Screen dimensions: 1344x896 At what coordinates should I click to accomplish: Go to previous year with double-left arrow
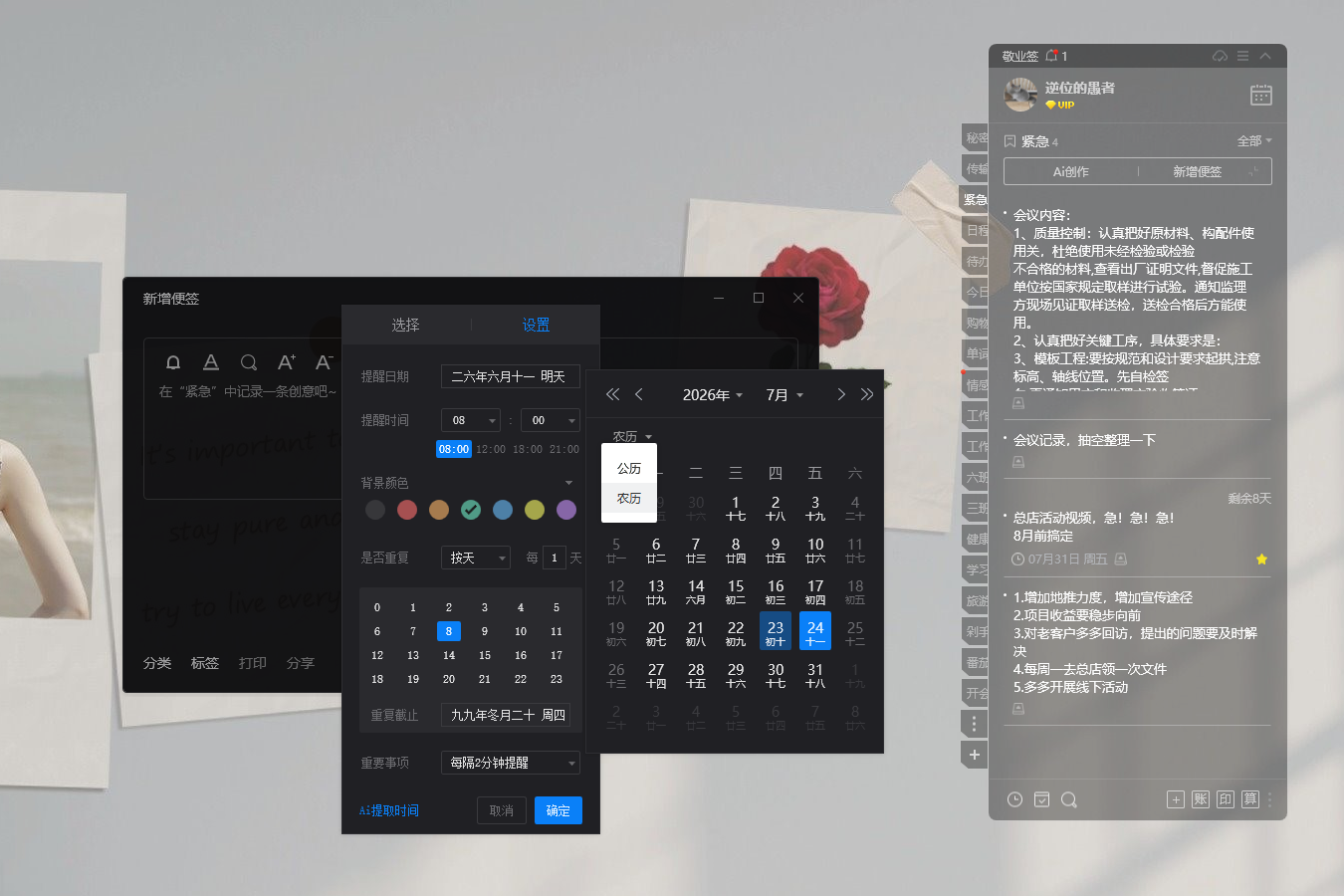point(613,394)
